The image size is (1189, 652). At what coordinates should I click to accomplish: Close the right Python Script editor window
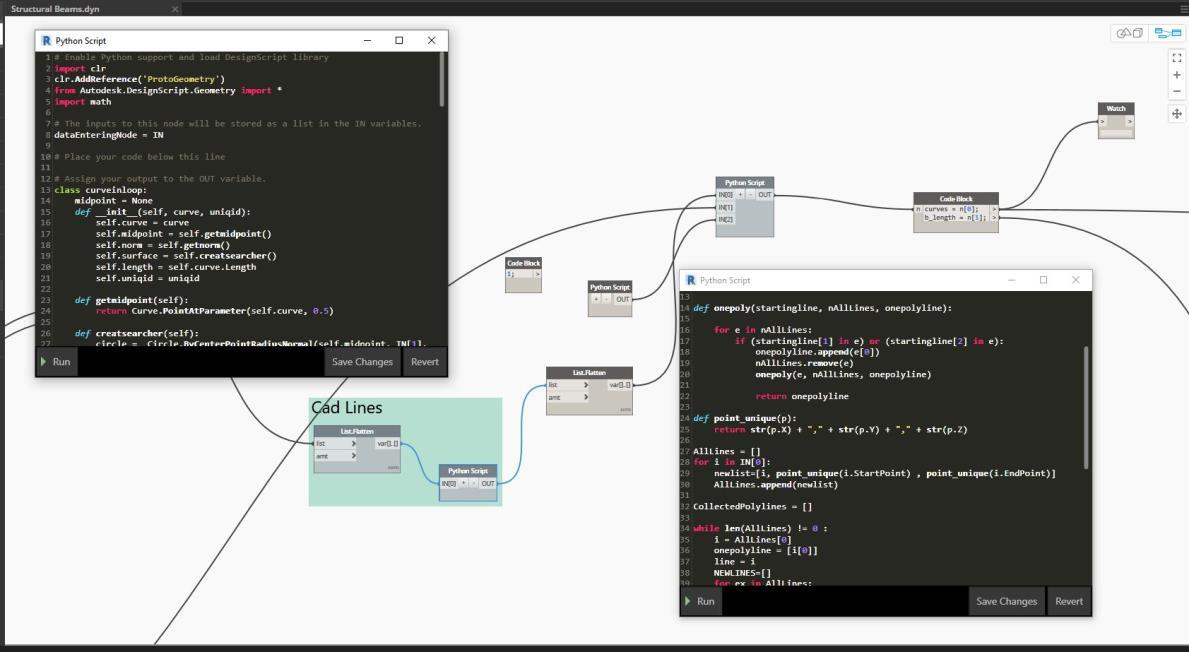(x=1075, y=280)
